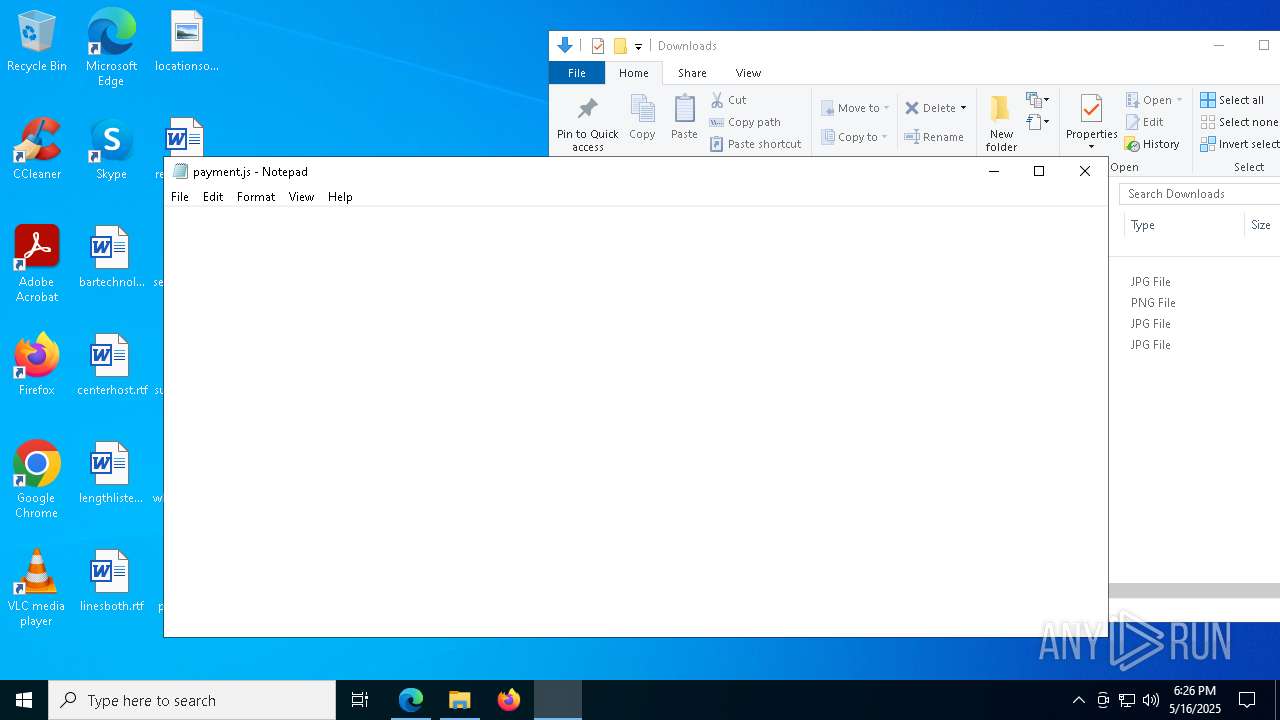Click History in Explorer ribbon

(x=1153, y=144)
